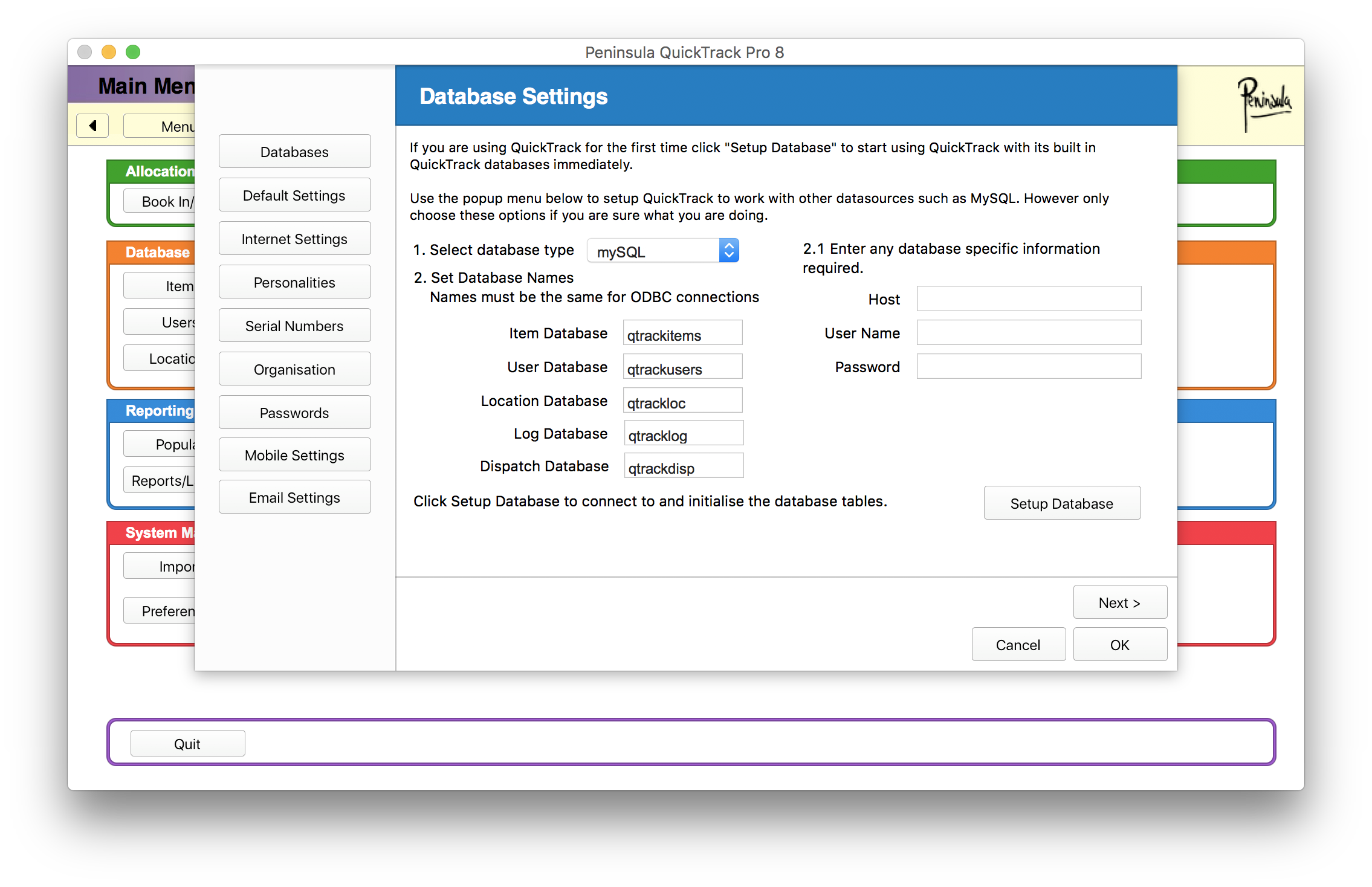The height and width of the screenshot is (887, 1372).
Task: Click the Password input field
Action: [x=1028, y=367]
